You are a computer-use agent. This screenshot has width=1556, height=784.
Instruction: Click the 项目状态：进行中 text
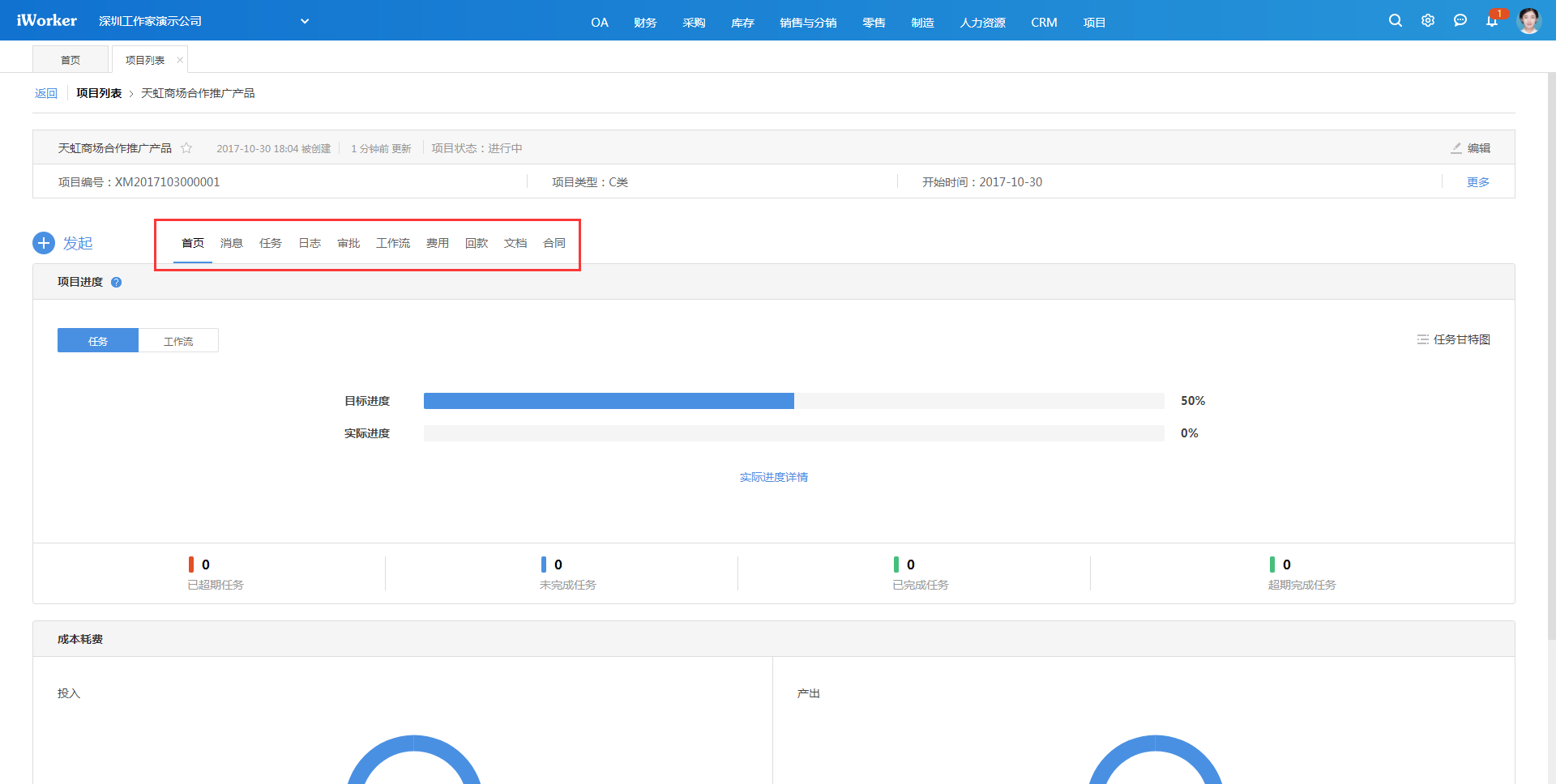coord(477,148)
